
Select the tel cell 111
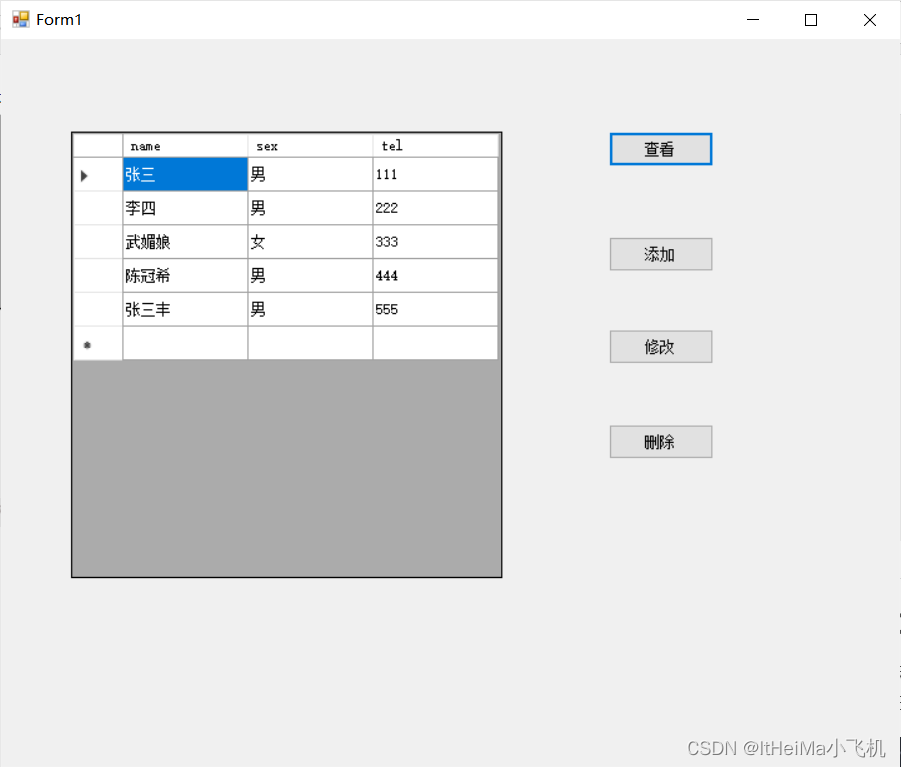[435, 174]
